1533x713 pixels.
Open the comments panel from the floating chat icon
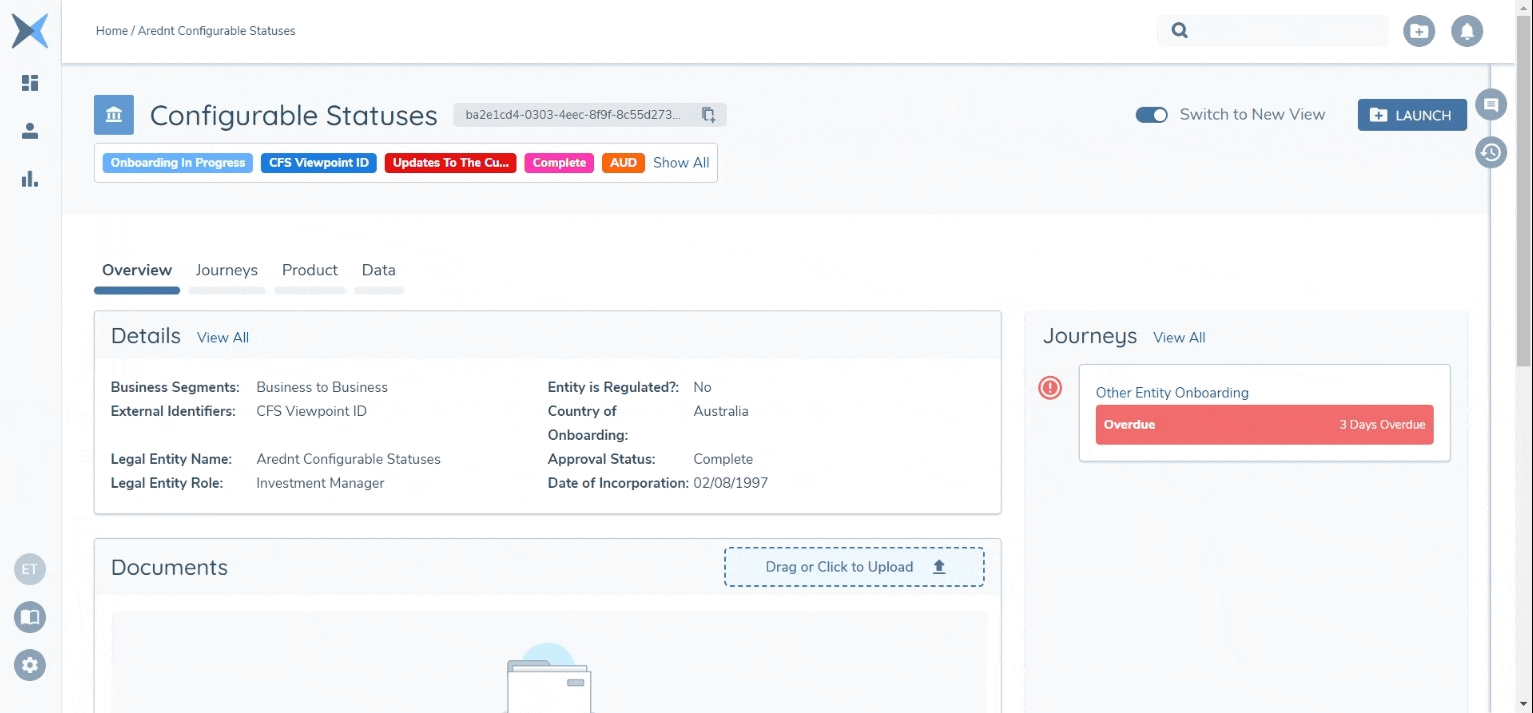(1491, 104)
